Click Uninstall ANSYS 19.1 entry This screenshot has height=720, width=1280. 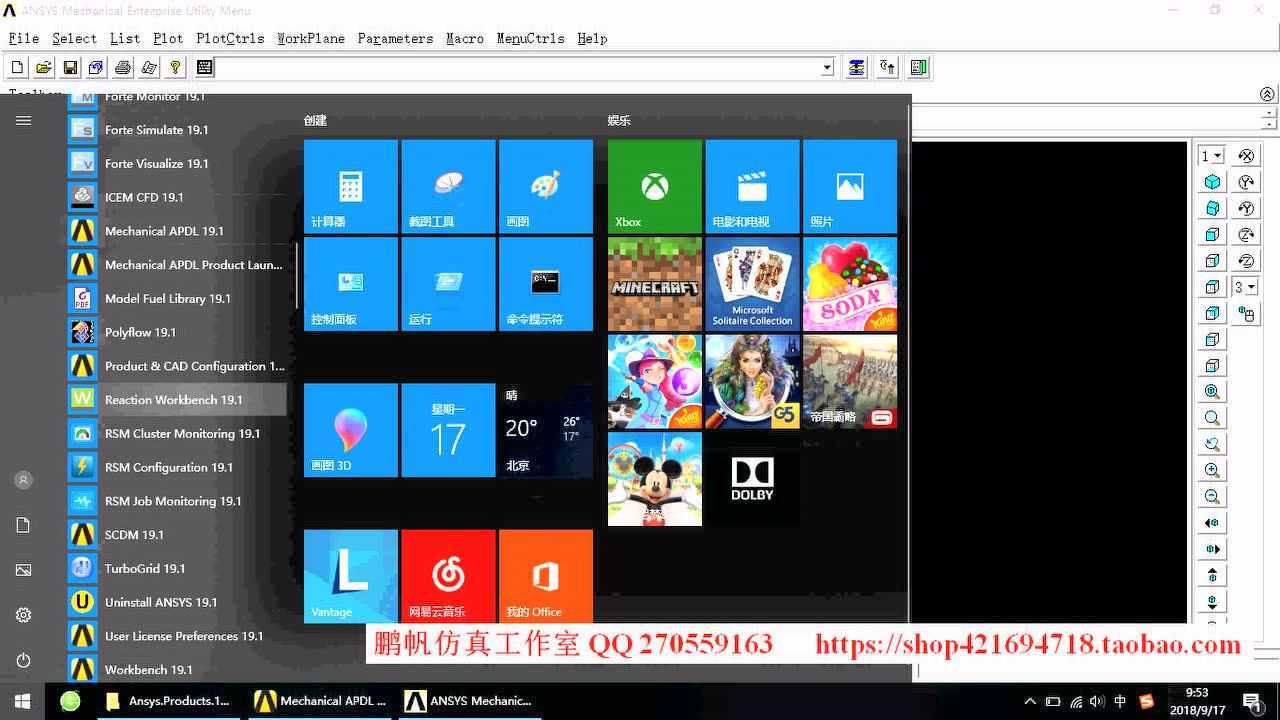point(160,602)
